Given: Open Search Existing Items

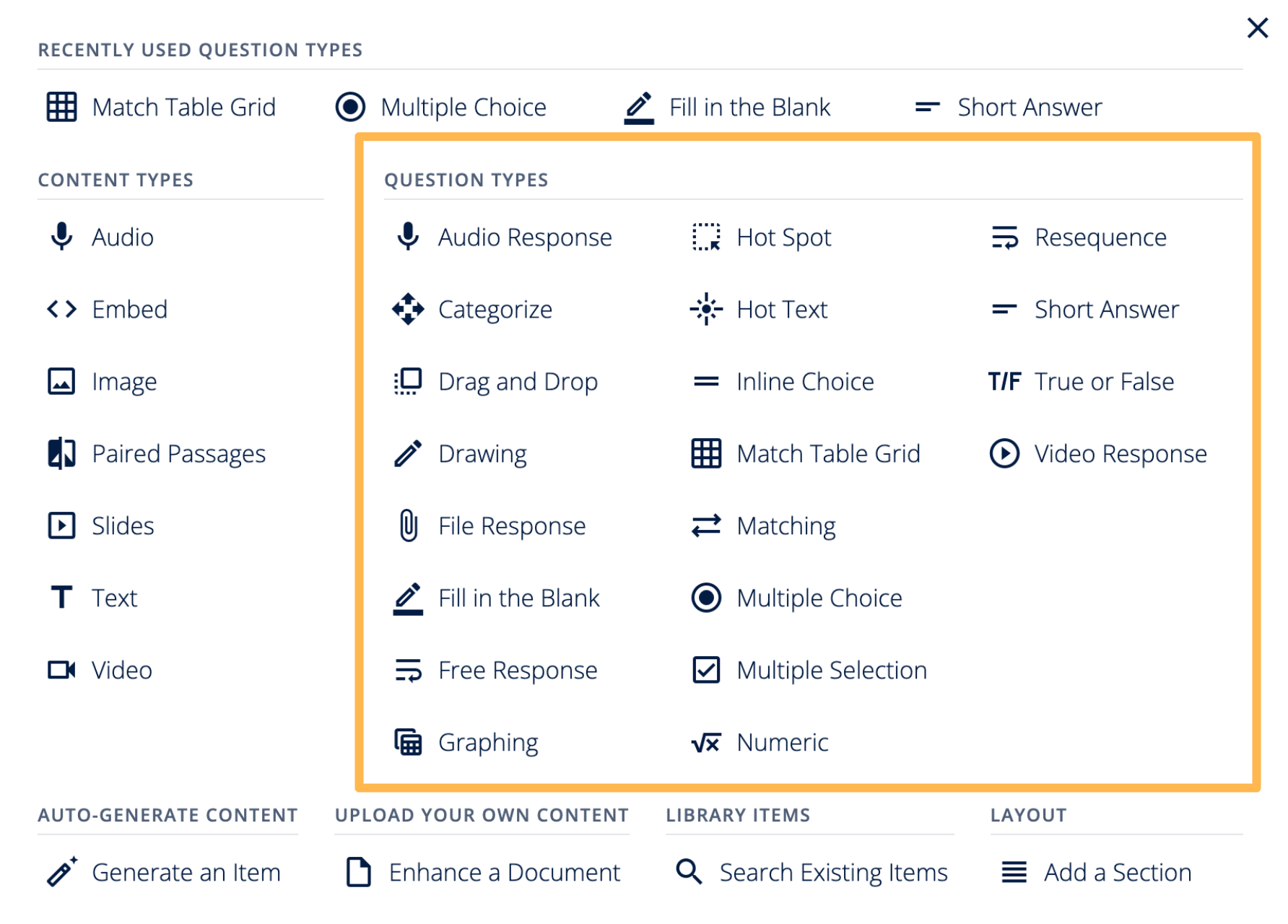Looking at the screenshot, I should tap(833, 872).
